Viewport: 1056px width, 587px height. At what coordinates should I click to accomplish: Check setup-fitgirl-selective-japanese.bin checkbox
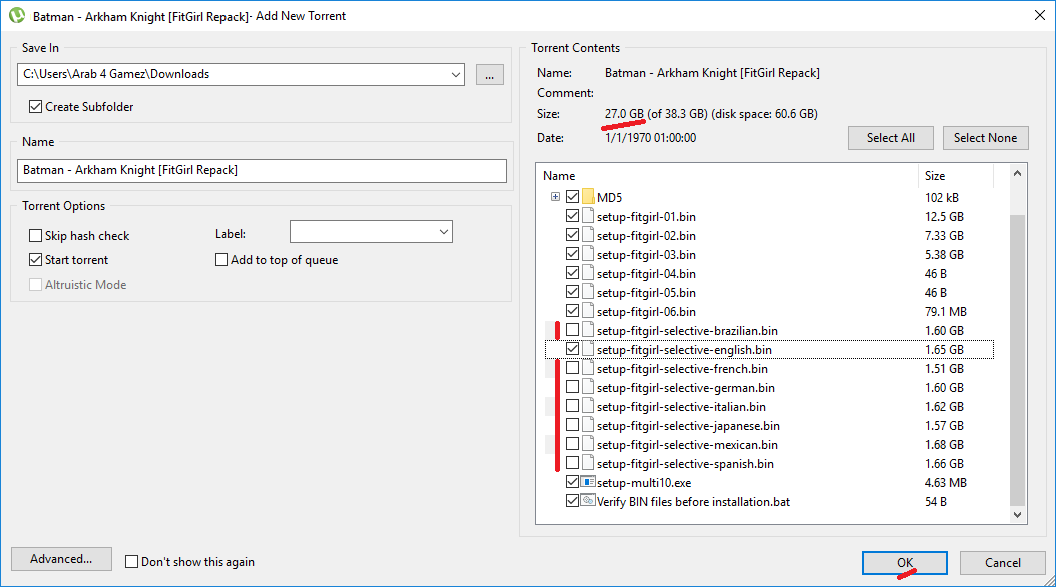pos(572,425)
